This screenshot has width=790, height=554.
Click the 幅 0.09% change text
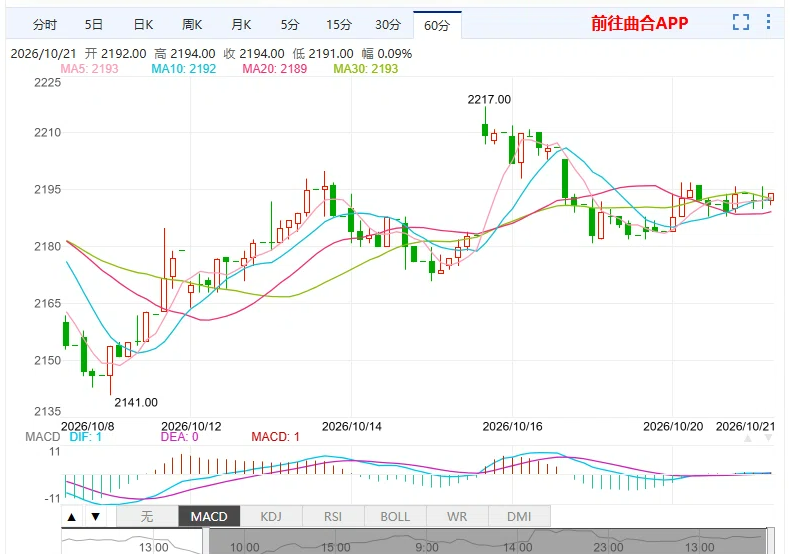(386, 53)
